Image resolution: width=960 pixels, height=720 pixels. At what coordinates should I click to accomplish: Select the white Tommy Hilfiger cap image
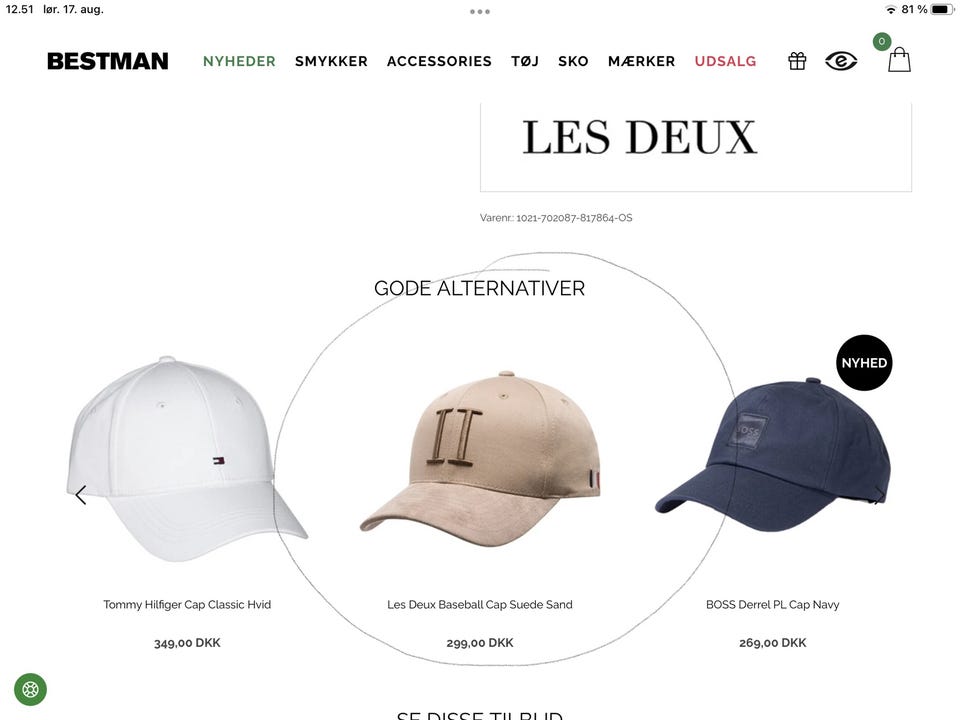click(187, 458)
